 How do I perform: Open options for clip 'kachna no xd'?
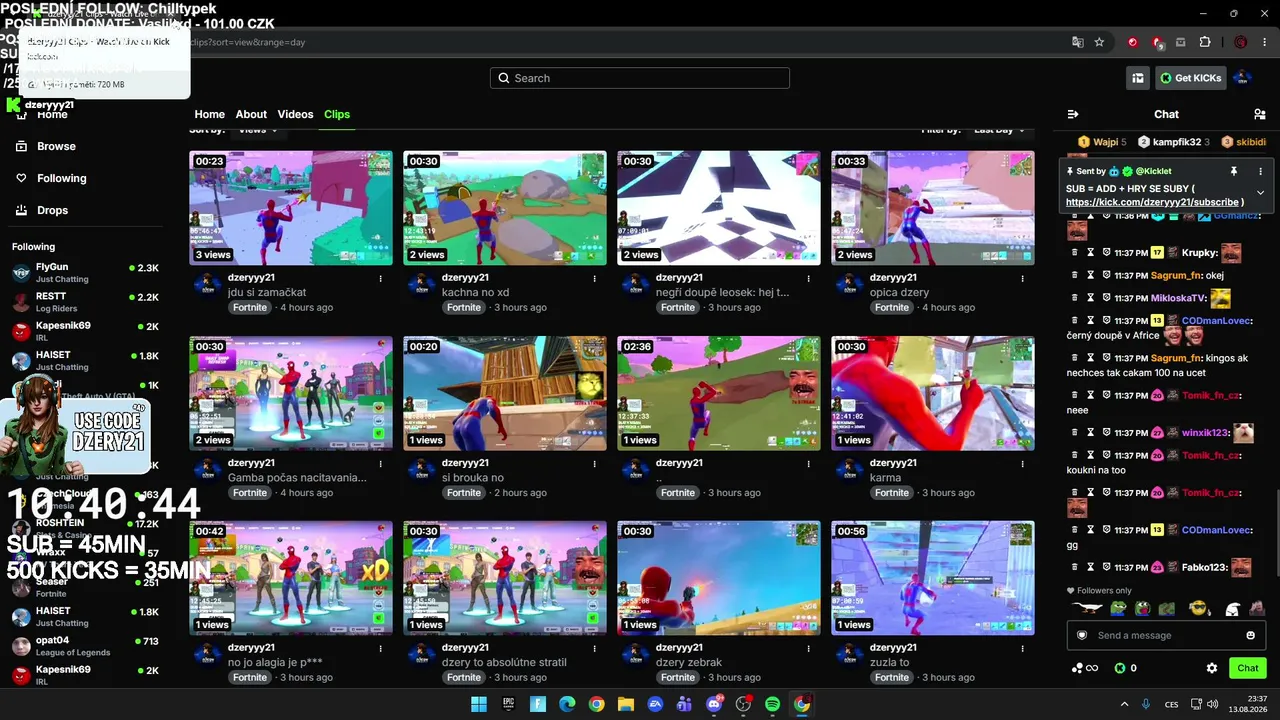(594, 278)
